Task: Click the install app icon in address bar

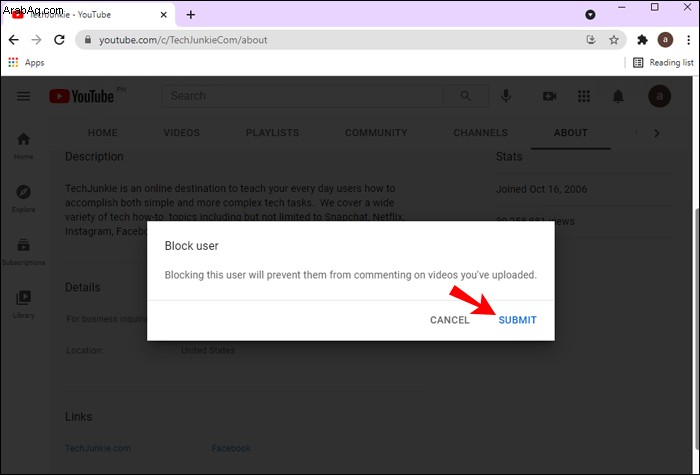Action: pyautogui.click(x=591, y=40)
